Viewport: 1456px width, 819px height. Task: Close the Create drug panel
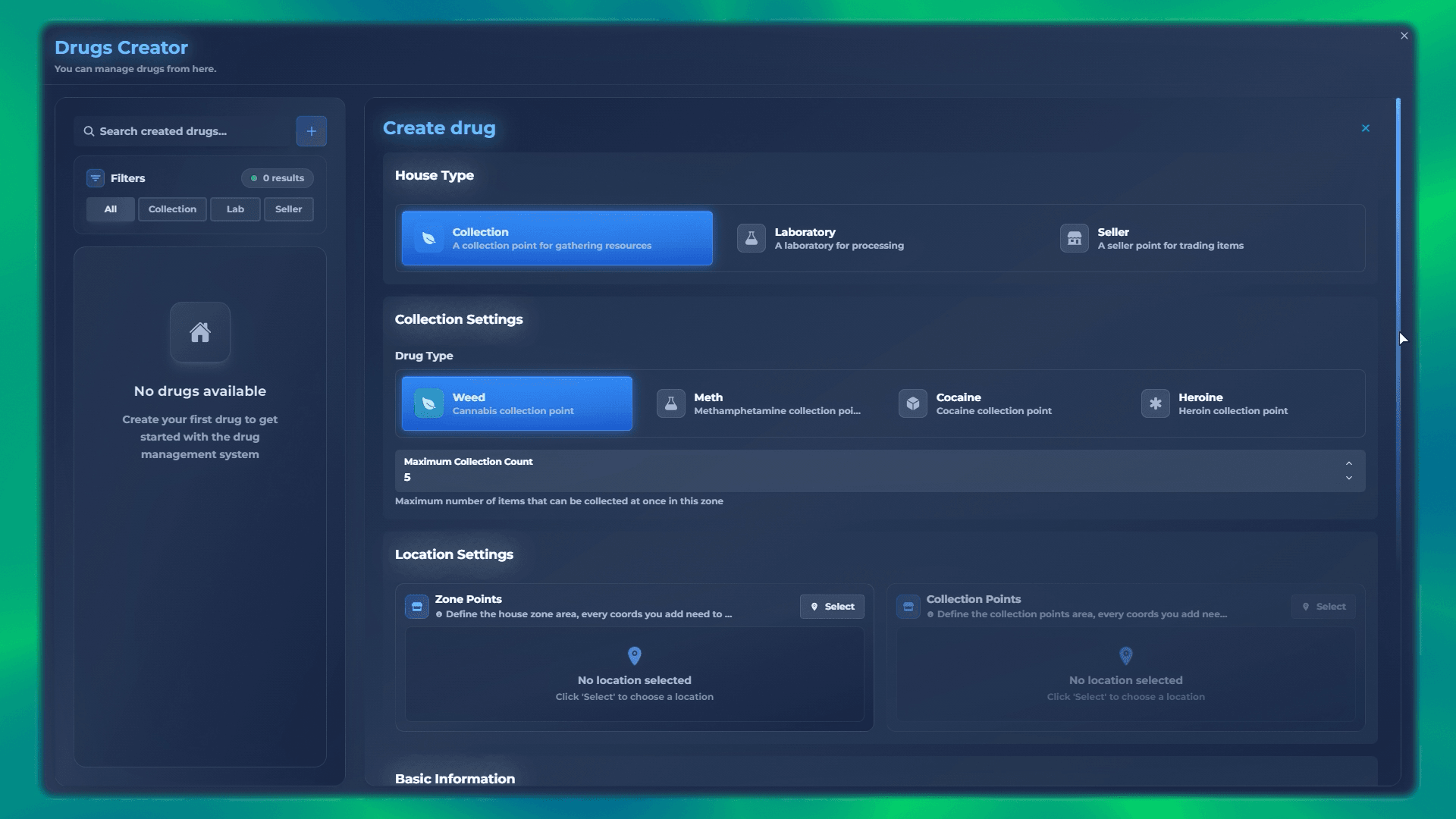point(1365,128)
